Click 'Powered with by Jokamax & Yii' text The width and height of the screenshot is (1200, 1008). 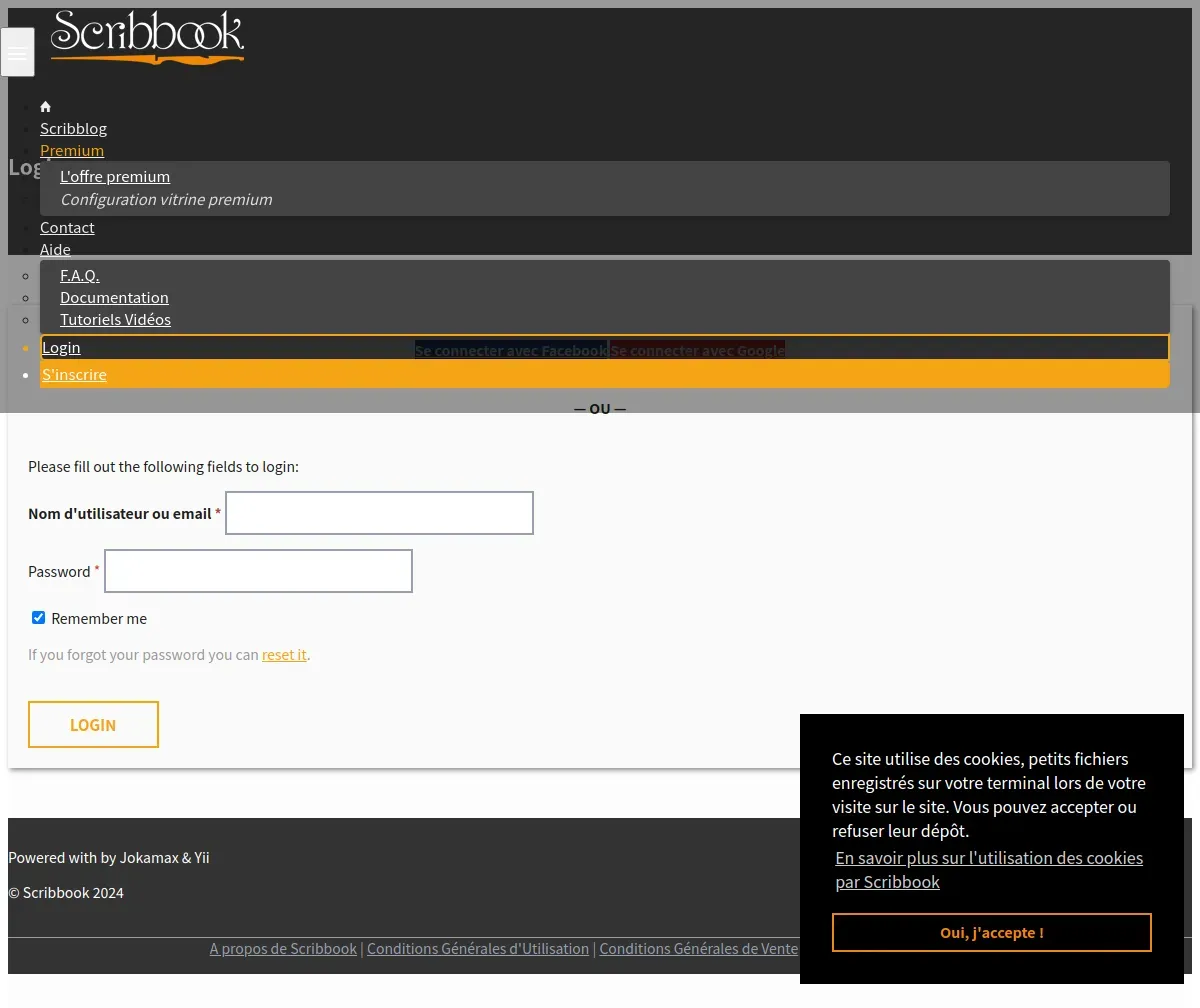pyautogui.click(x=109, y=857)
